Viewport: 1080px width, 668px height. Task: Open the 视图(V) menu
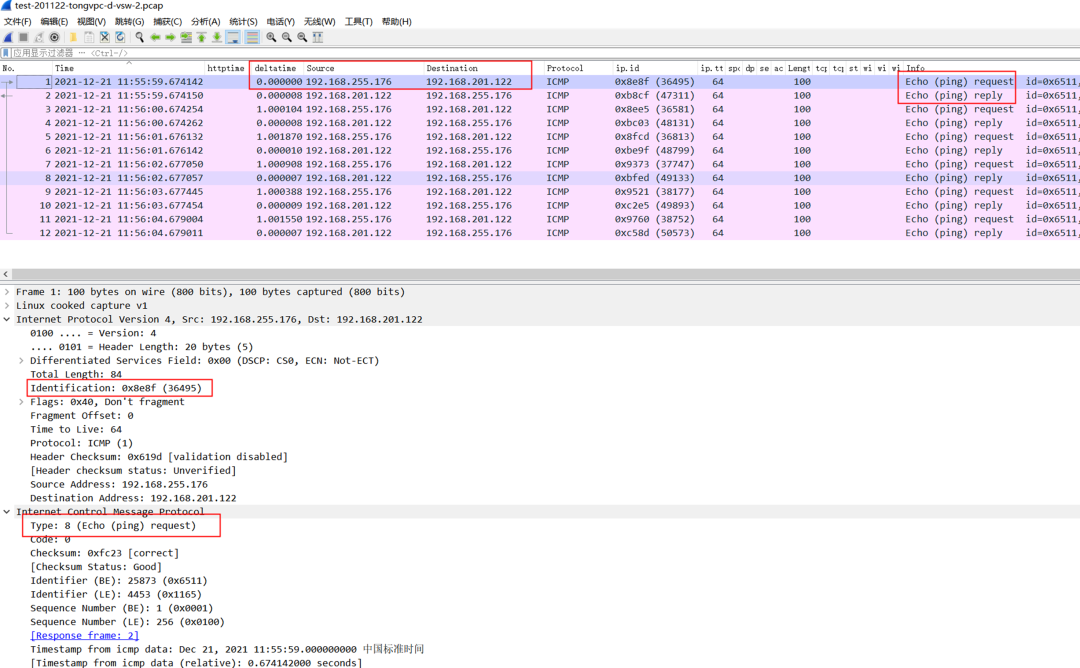point(91,22)
